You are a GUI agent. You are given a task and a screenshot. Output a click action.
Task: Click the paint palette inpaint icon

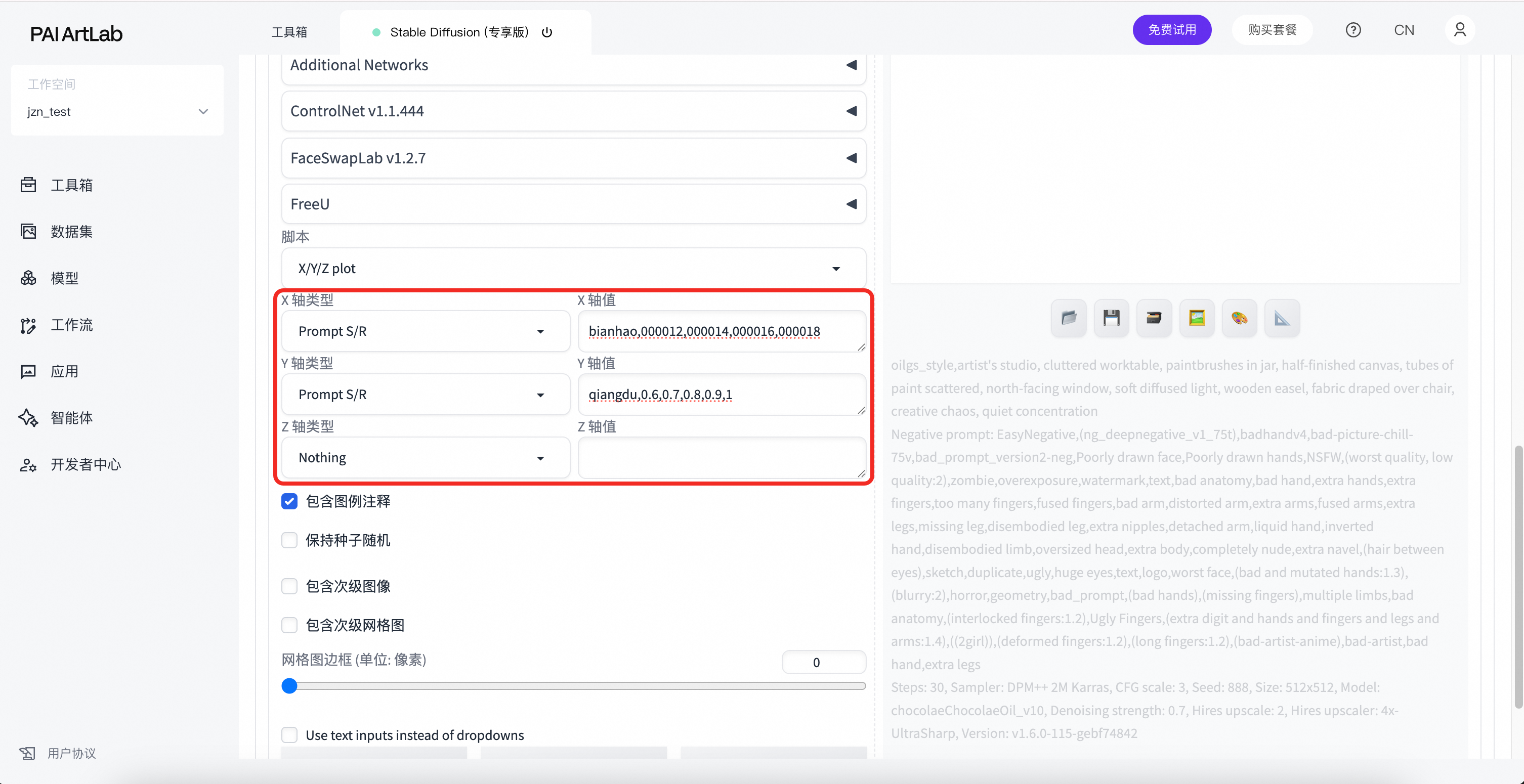1239,318
